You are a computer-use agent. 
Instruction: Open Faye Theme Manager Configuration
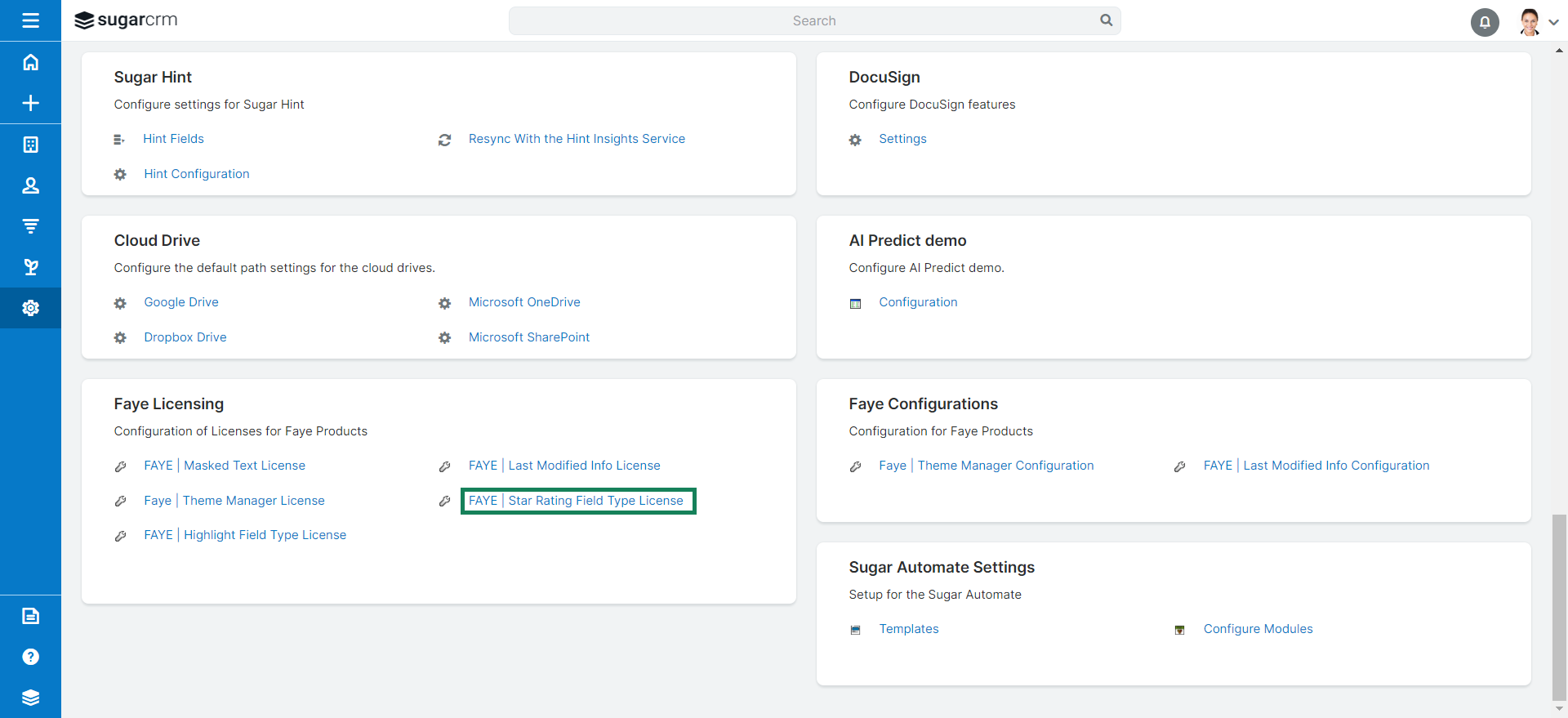tap(987, 466)
